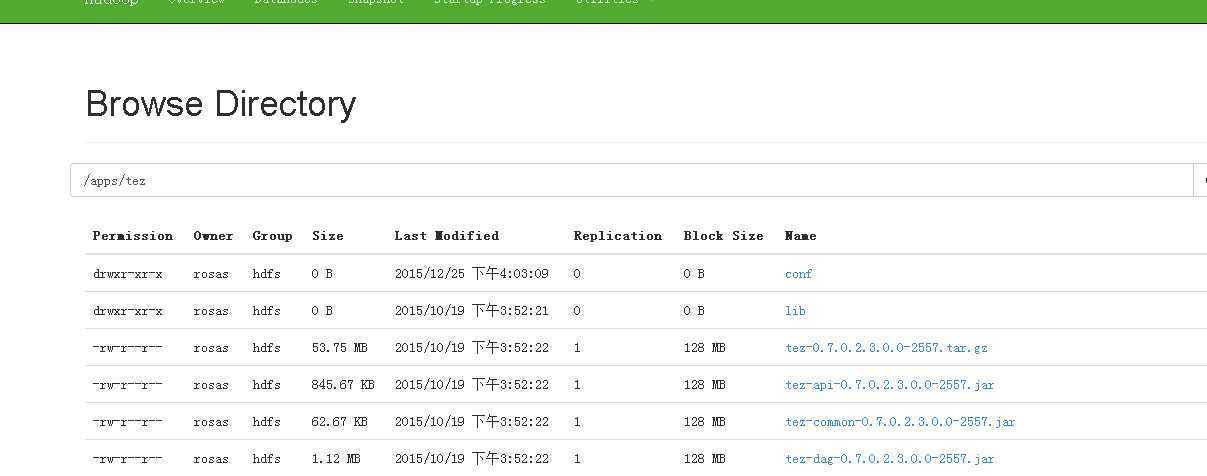Click the Name column header

pos(800,236)
